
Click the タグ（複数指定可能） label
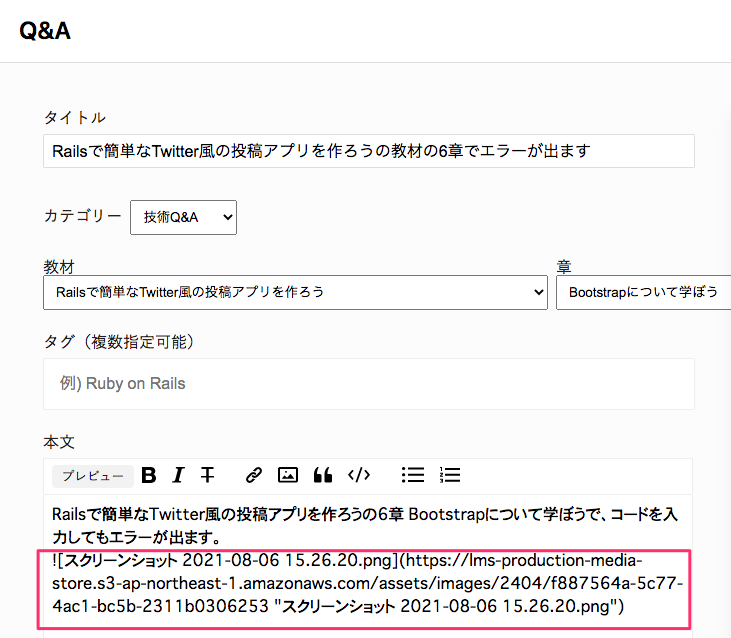click(x=118, y=342)
